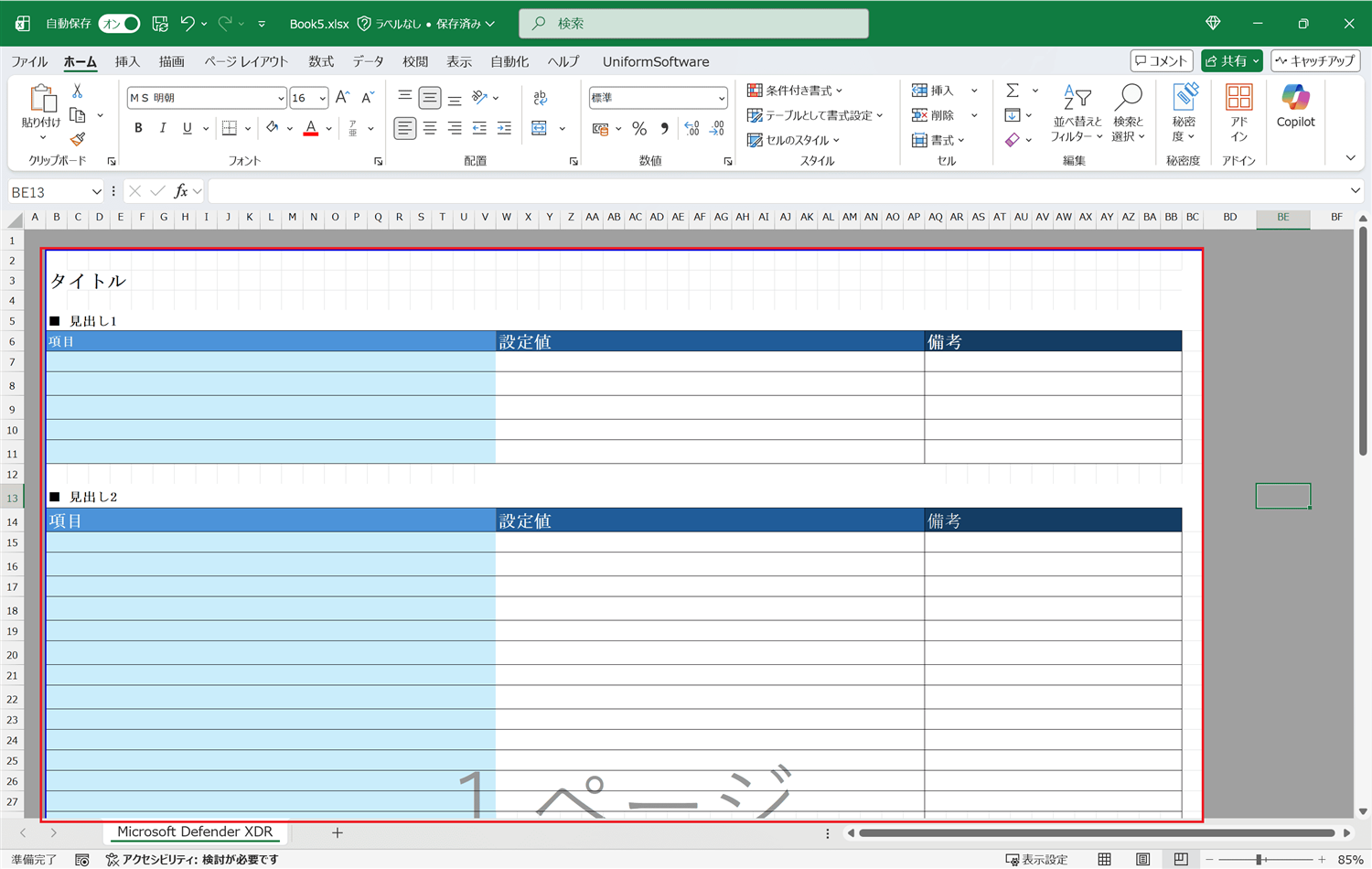Switch to the Data tab
This screenshot has height=869, width=1372.
click(368, 61)
